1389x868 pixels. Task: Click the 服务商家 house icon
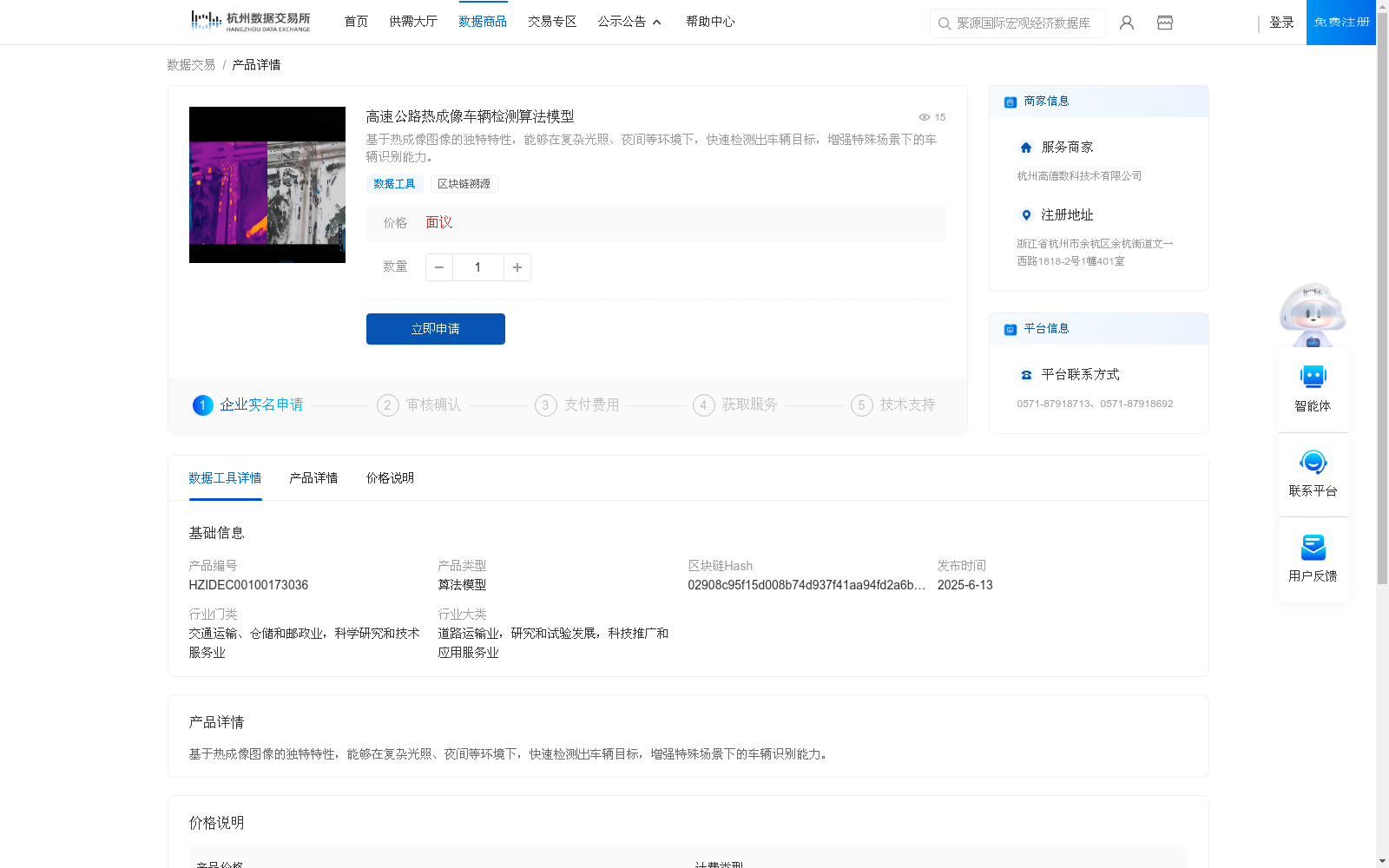click(x=1026, y=148)
